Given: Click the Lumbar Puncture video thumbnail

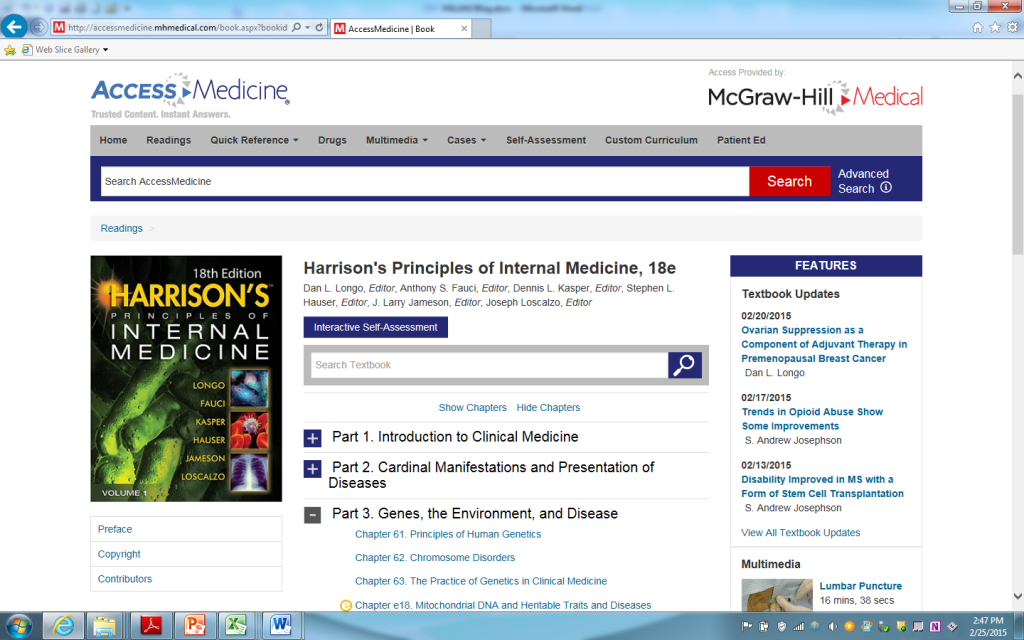Looking at the screenshot, I should coord(776,595).
